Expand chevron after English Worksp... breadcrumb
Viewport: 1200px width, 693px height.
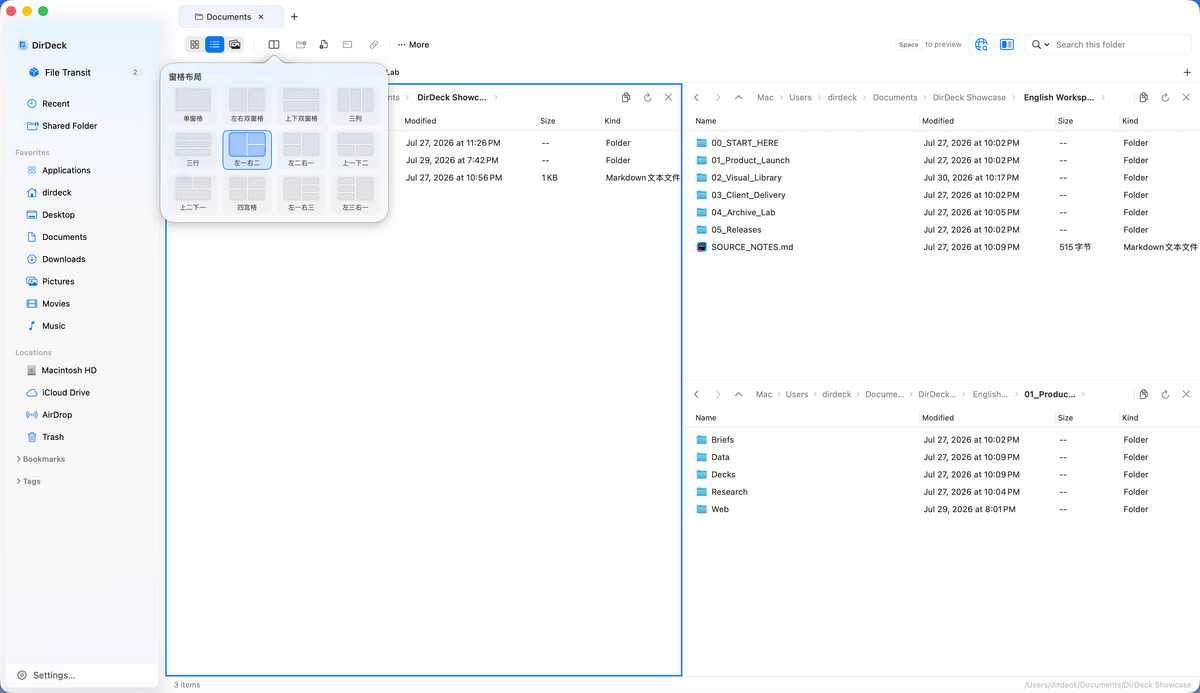(x=1102, y=98)
